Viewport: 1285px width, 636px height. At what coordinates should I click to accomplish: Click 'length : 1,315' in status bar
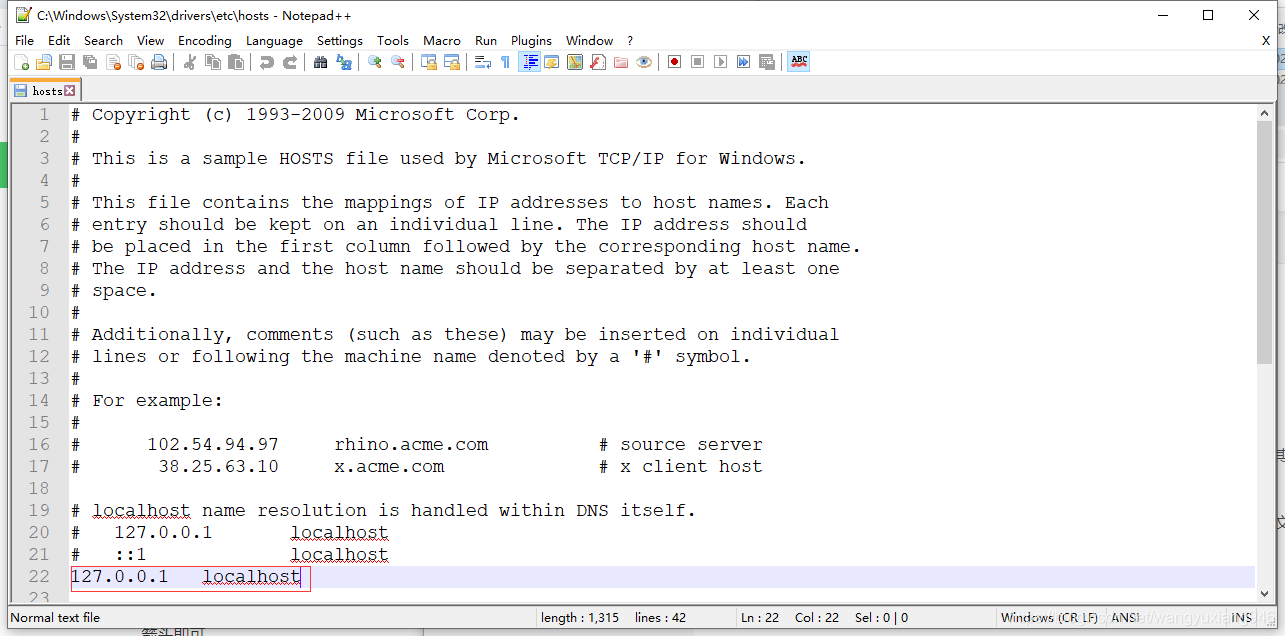[x=580, y=617]
